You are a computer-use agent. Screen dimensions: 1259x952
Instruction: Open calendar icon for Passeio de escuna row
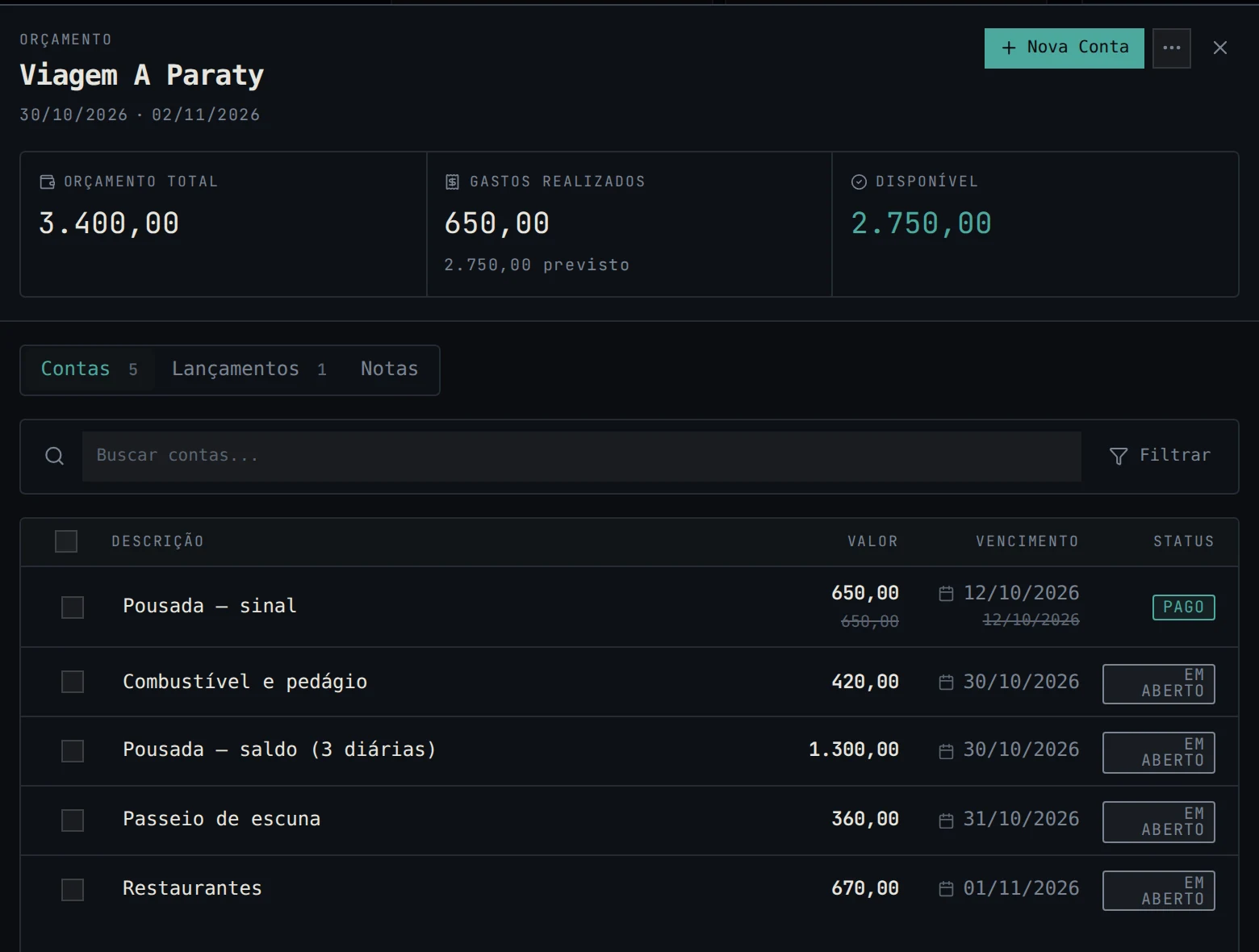coord(947,820)
